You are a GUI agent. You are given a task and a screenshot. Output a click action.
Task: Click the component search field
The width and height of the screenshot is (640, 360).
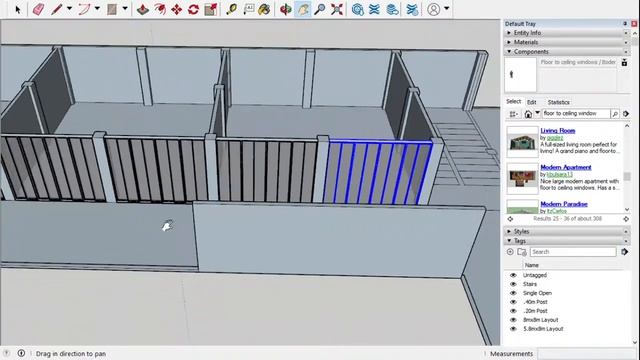point(576,113)
